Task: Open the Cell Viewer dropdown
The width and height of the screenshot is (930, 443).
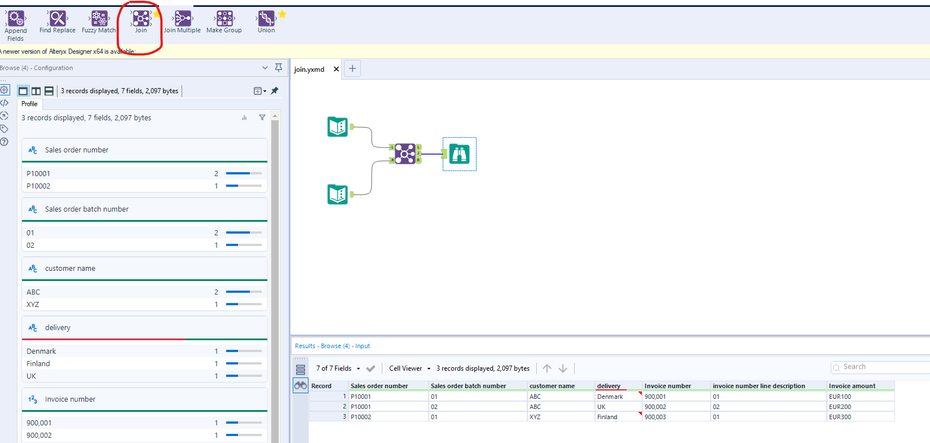Action: 409,368
